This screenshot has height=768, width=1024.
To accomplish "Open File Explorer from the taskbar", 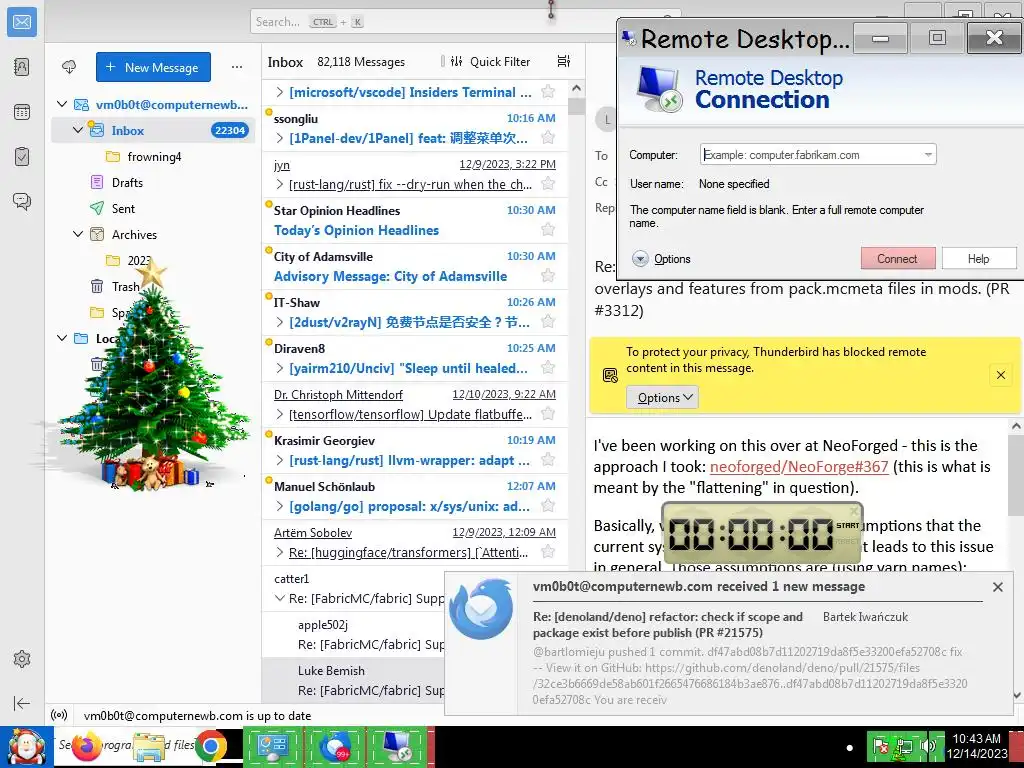I will (x=150, y=747).
